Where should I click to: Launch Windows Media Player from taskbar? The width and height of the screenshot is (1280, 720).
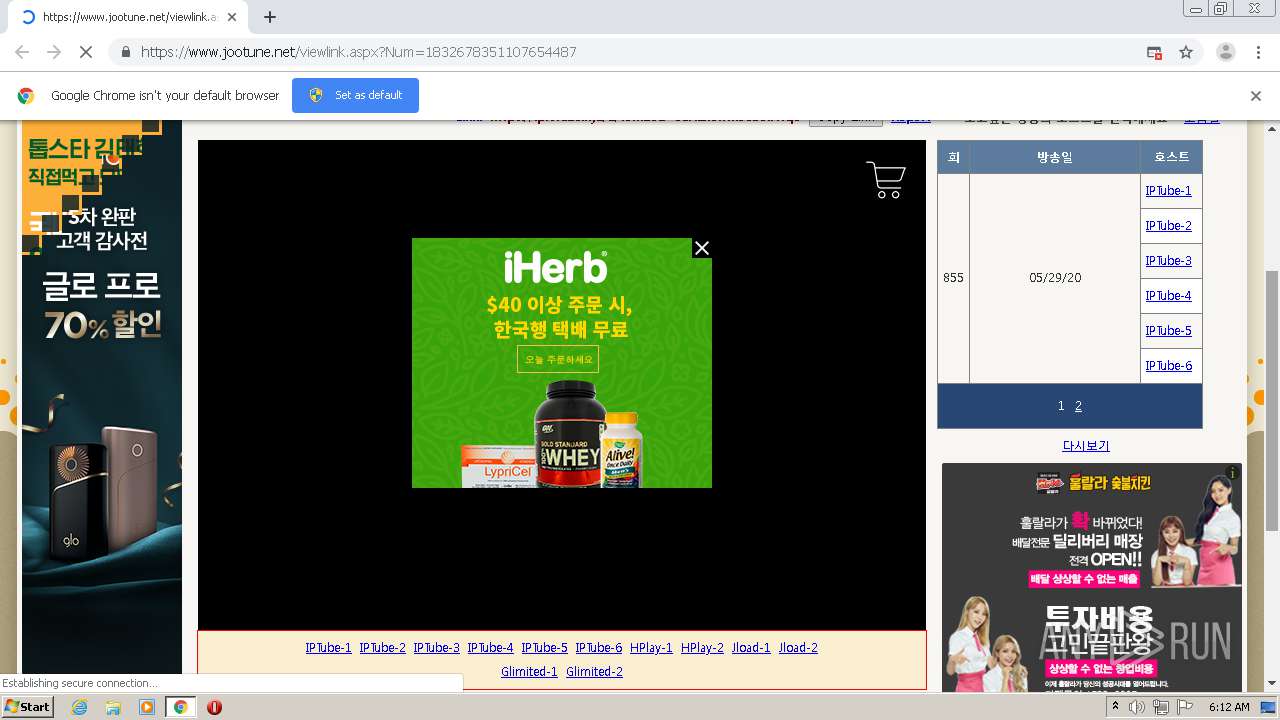147,707
